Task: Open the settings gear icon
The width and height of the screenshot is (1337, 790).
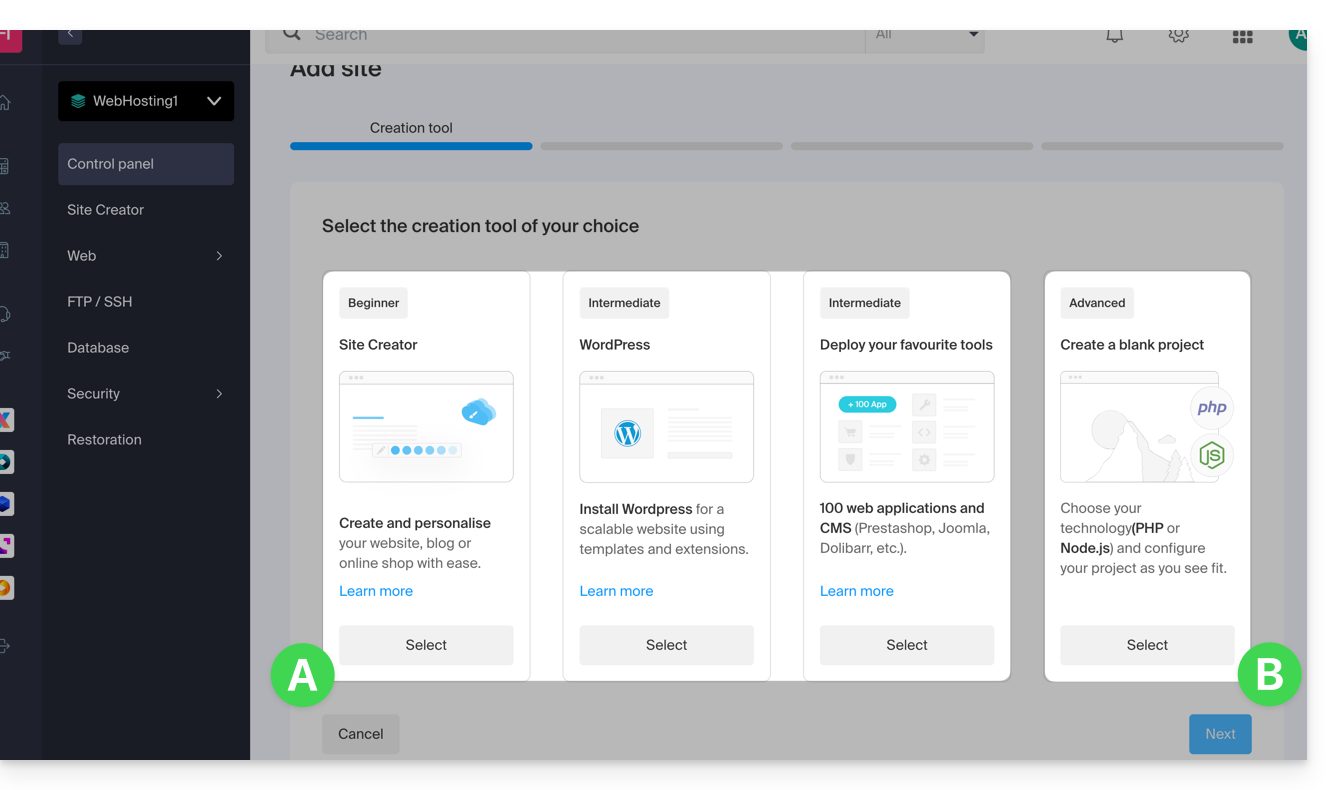Action: [x=1178, y=36]
